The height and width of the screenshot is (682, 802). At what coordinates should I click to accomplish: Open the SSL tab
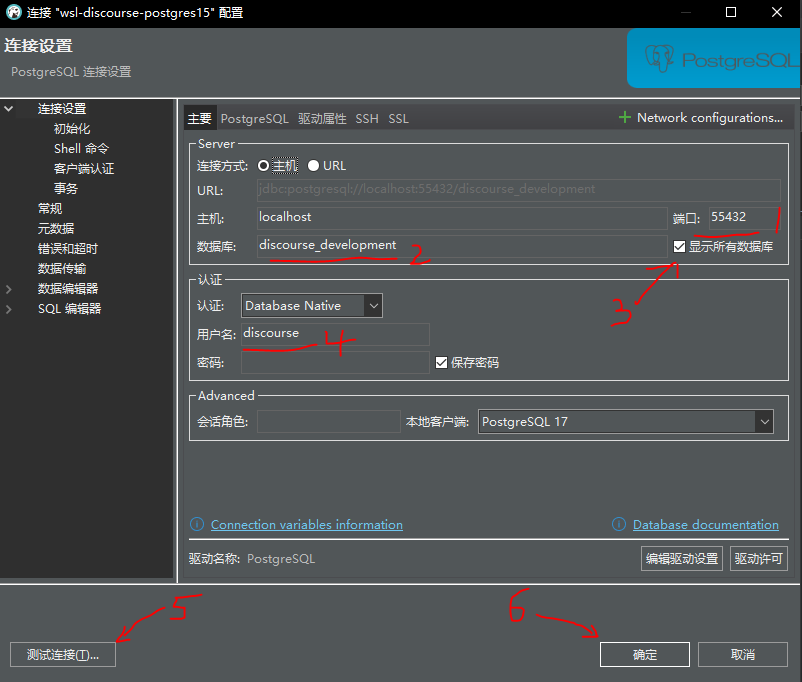coord(398,119)
